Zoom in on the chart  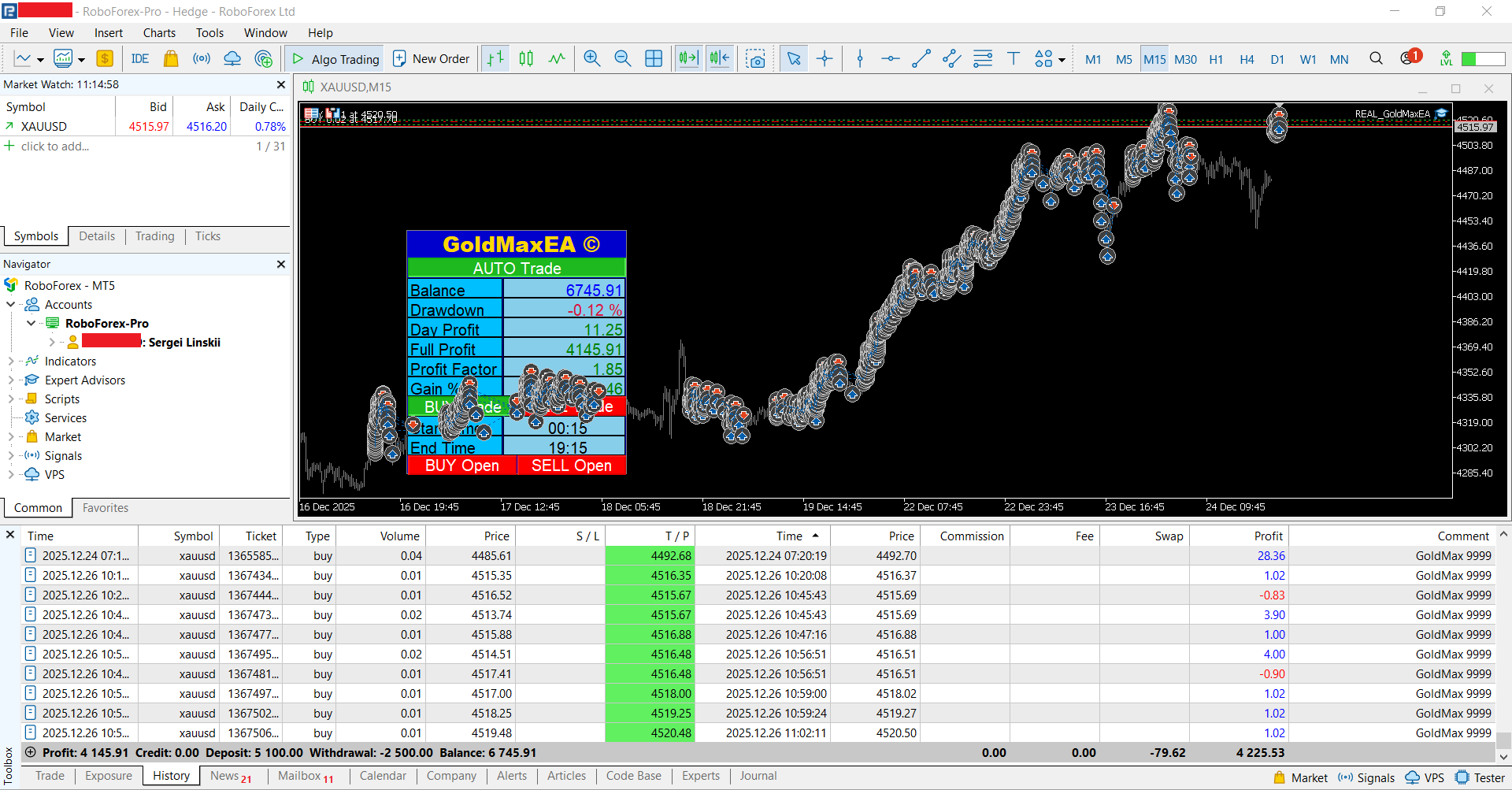592,59
